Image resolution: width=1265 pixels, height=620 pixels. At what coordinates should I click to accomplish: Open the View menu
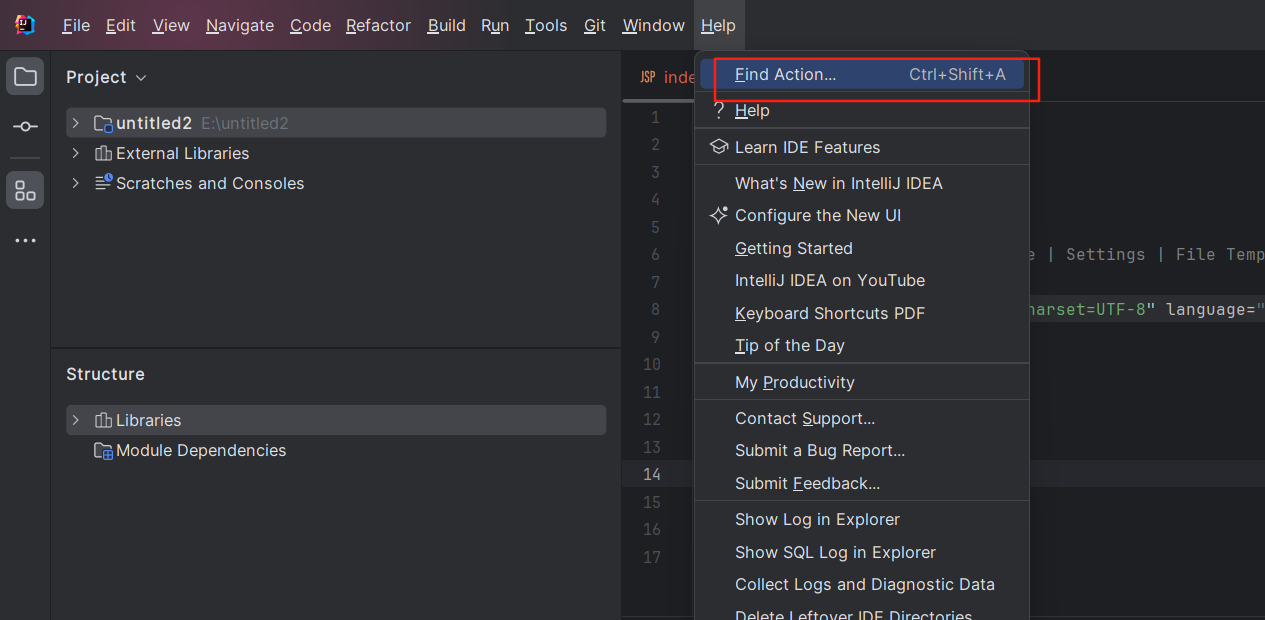pos(171,25)
